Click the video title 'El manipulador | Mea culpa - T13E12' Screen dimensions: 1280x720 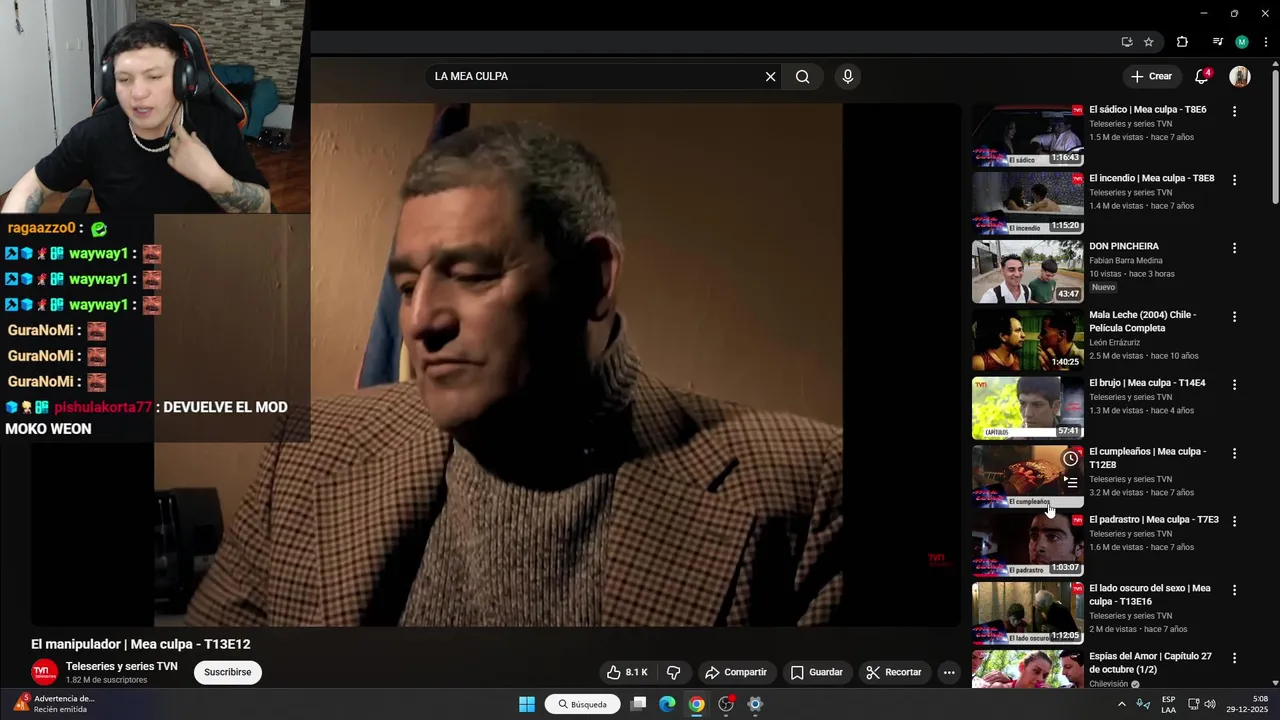point(141,644)
